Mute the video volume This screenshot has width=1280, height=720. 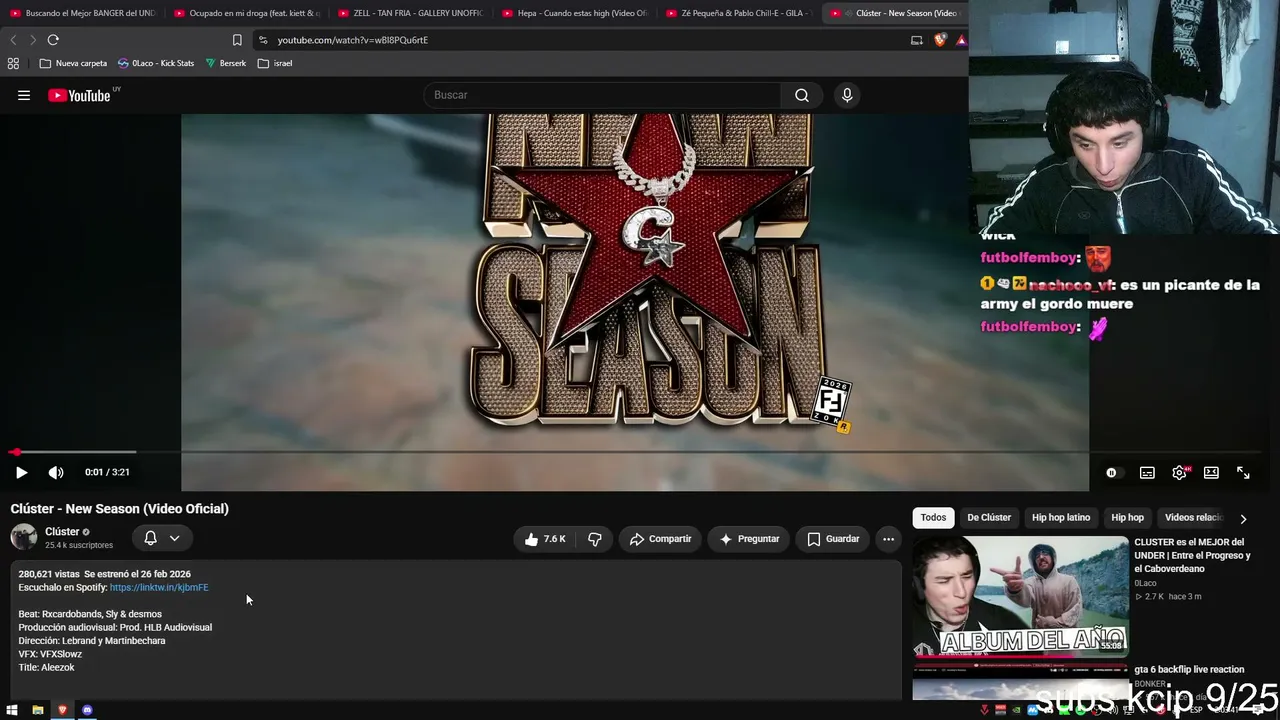[56, 472]
